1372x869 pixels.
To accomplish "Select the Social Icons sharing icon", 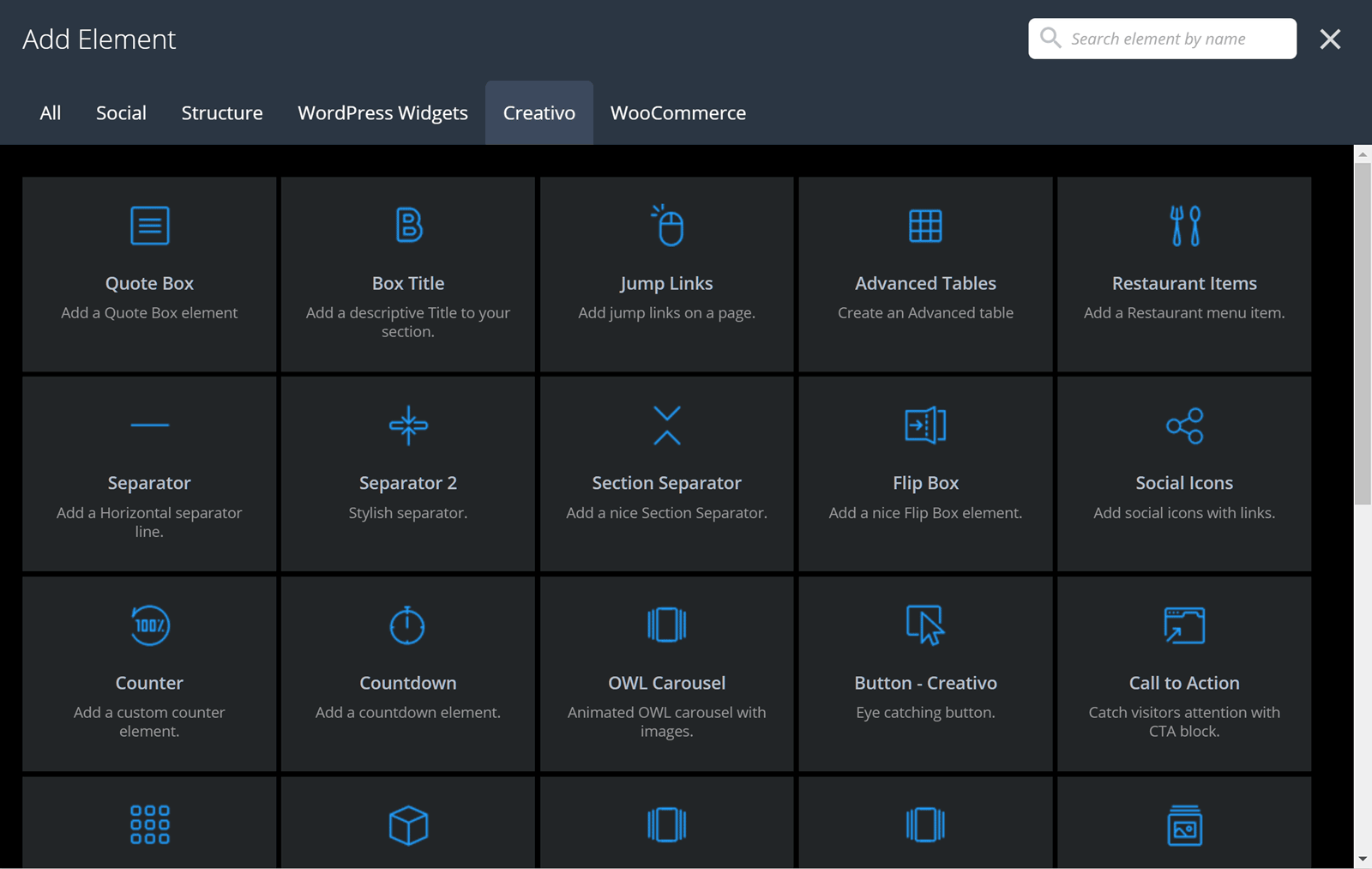I will [x=1184, y=425].
